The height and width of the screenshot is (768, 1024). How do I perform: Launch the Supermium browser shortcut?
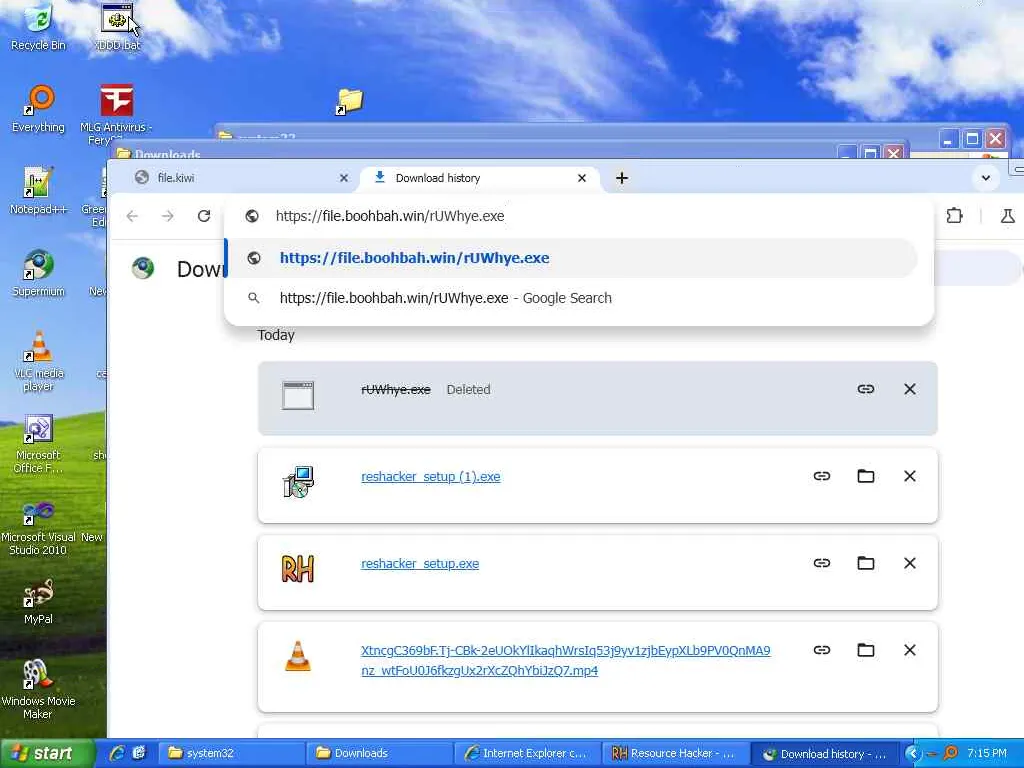click(x=39, y=273)
